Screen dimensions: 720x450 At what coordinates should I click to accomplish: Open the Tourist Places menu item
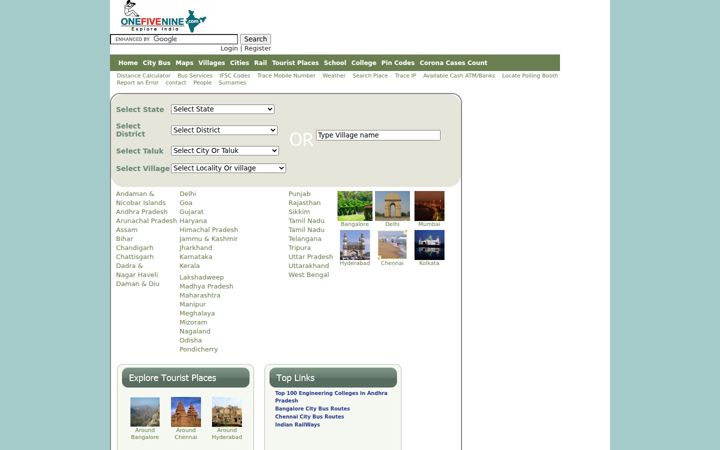pyautogui.click(x=295, y=63)
